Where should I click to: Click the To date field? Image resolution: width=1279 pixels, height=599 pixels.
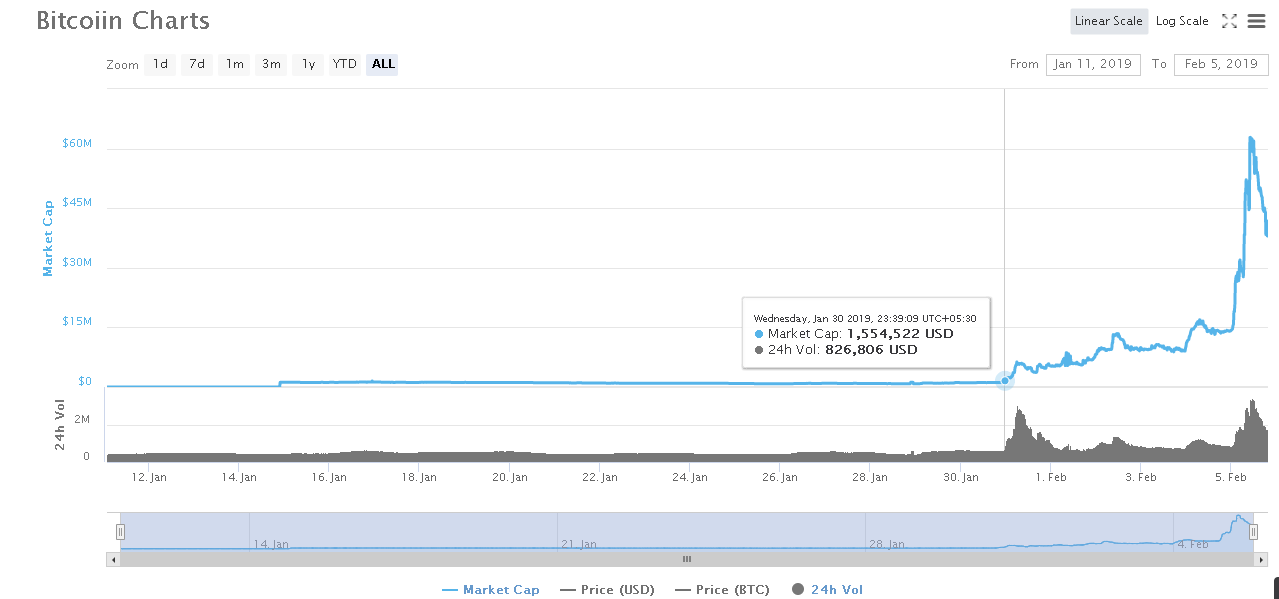coord(1221,64)
